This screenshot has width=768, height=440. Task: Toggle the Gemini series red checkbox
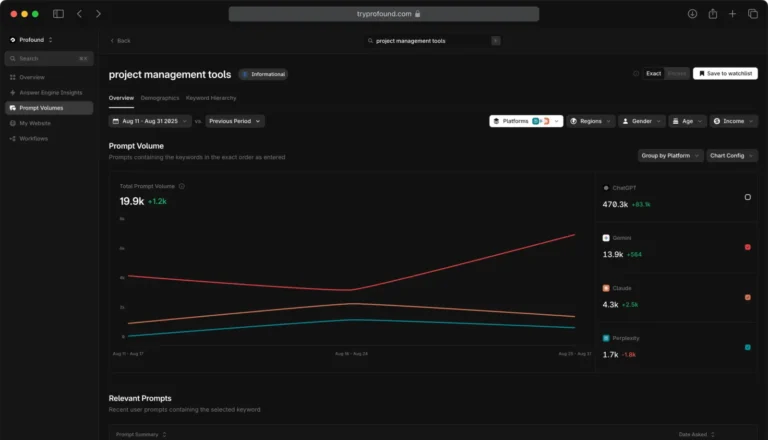[x=747, y=247]
